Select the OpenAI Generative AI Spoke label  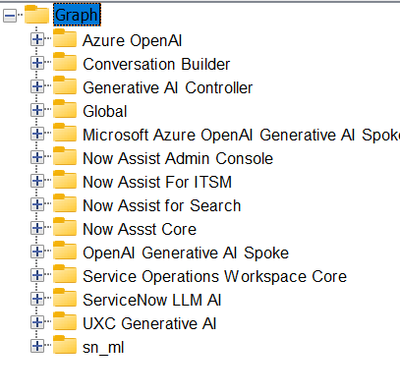186,254
